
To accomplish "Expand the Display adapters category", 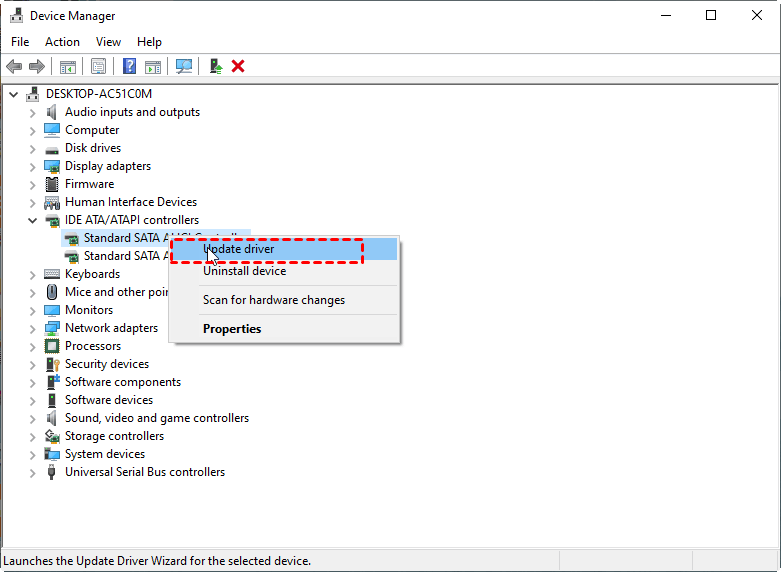I will 32,167.
